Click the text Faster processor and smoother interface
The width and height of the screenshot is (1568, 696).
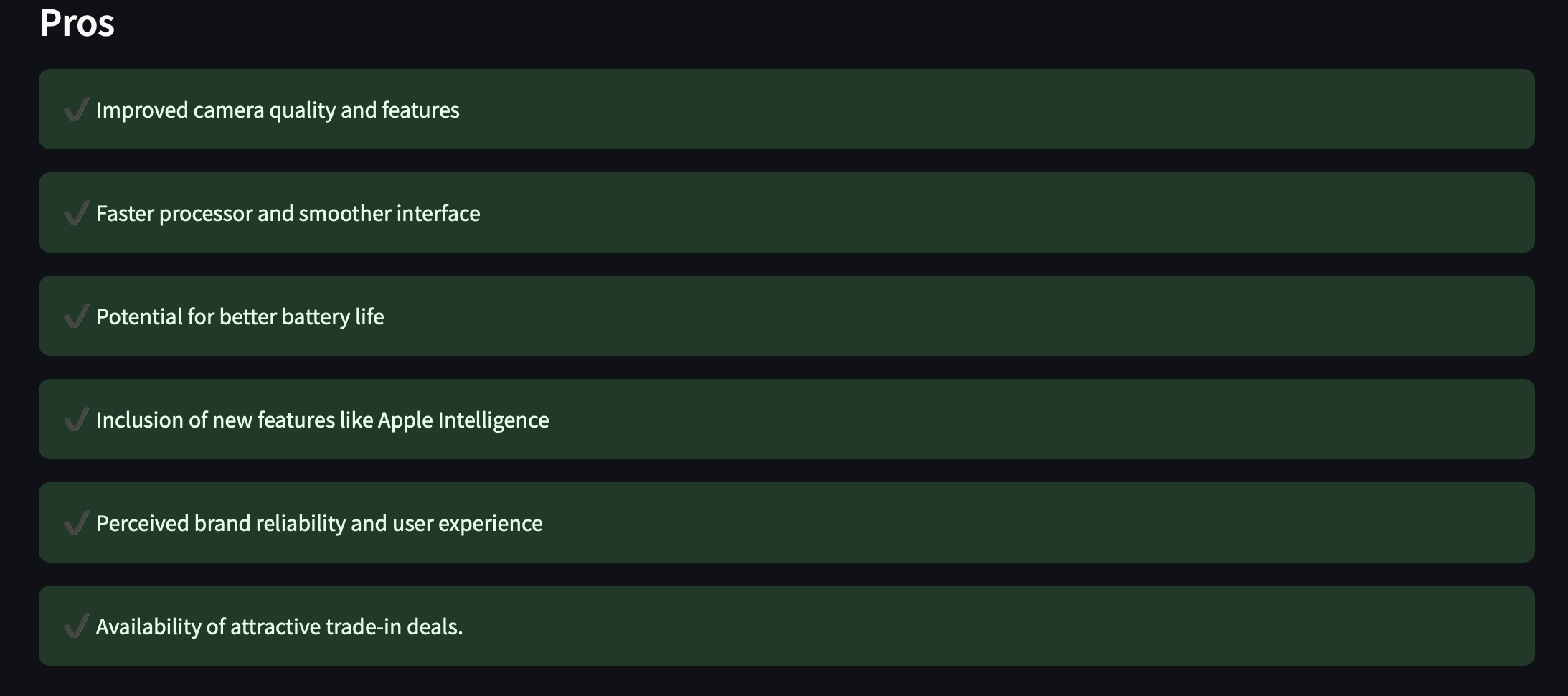click(288, 214)
